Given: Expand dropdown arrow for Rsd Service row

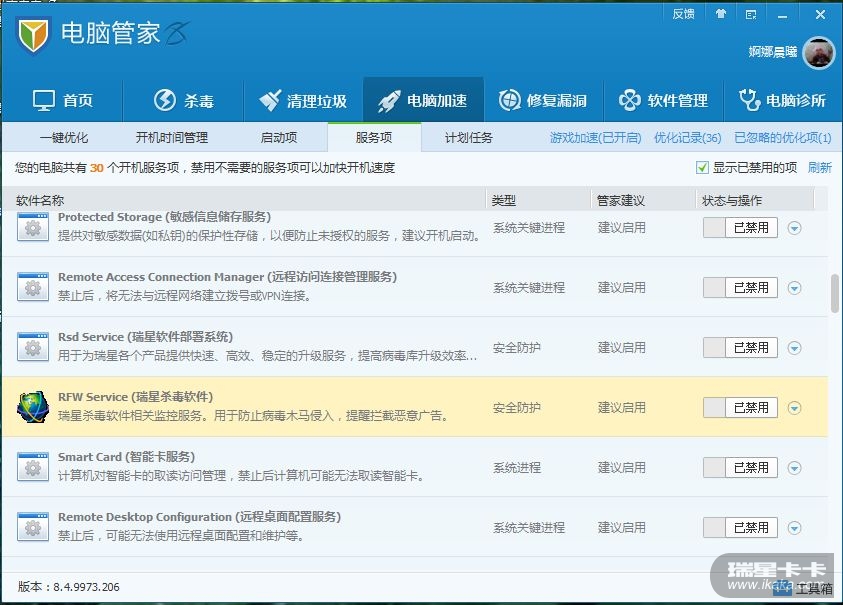Looking at the screenshot, I should (x=795, y=348).
